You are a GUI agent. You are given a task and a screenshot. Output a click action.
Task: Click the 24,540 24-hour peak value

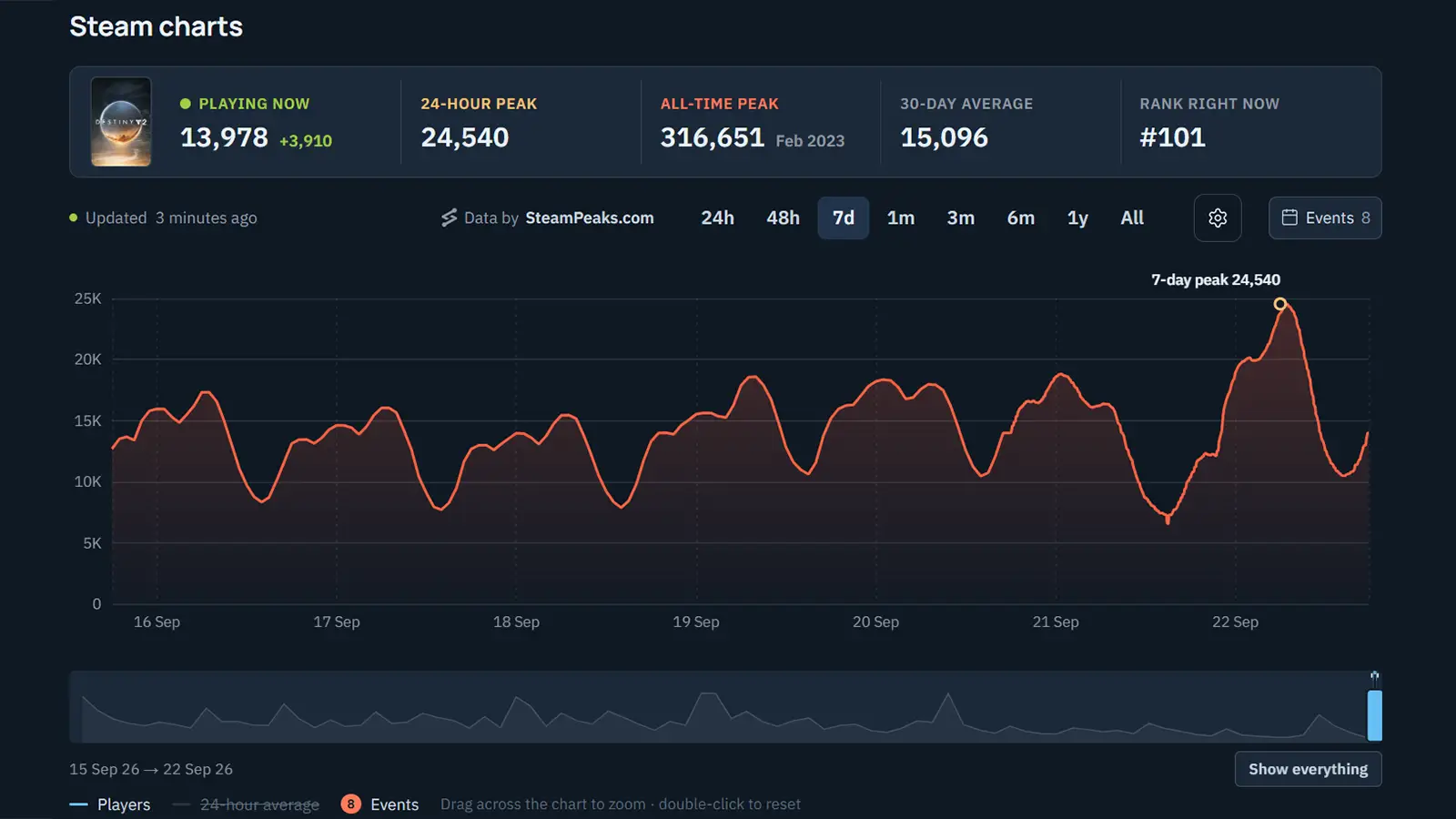(465, 137)
